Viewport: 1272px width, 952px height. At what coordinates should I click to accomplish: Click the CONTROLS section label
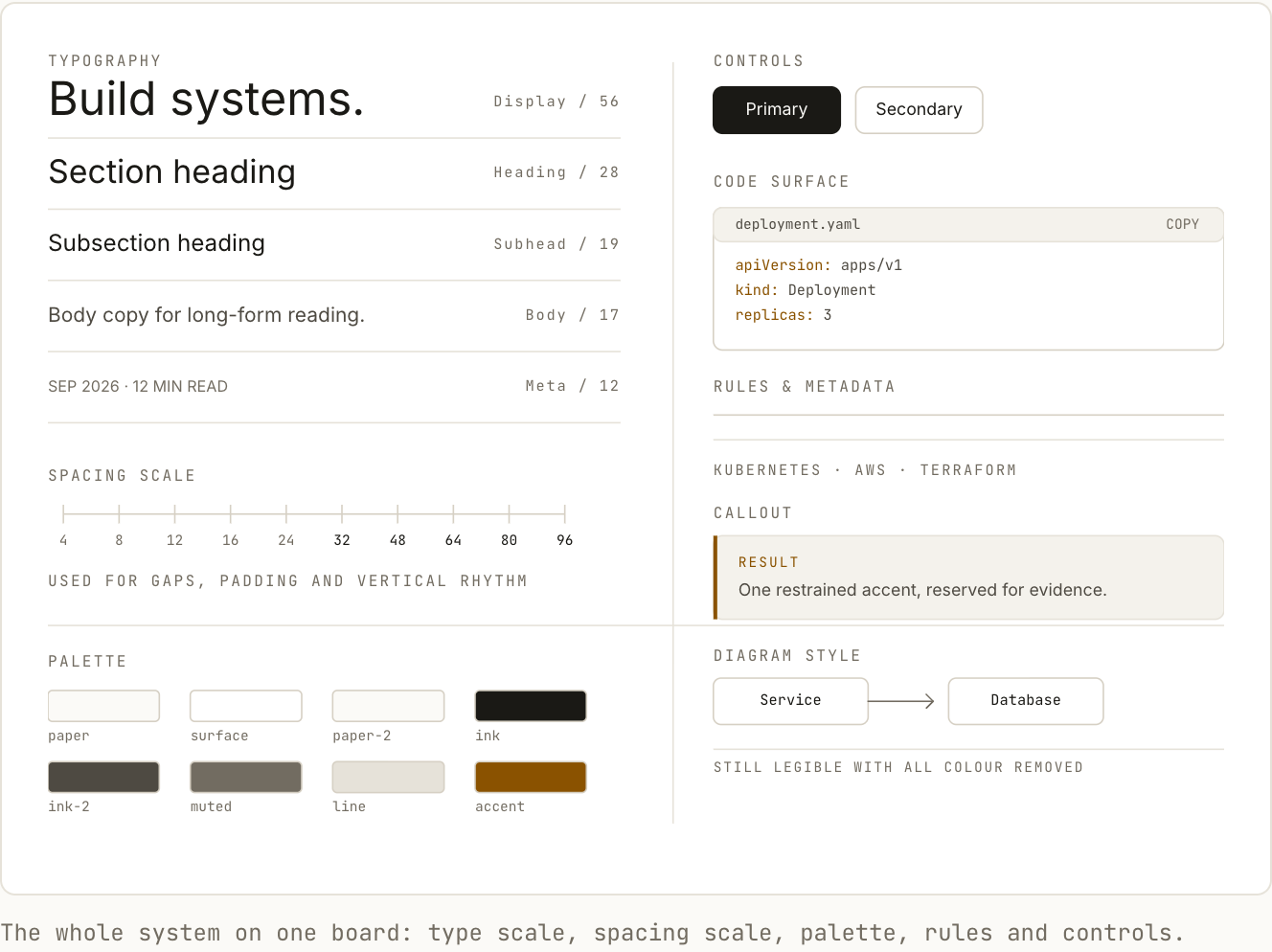pos(759,61)
